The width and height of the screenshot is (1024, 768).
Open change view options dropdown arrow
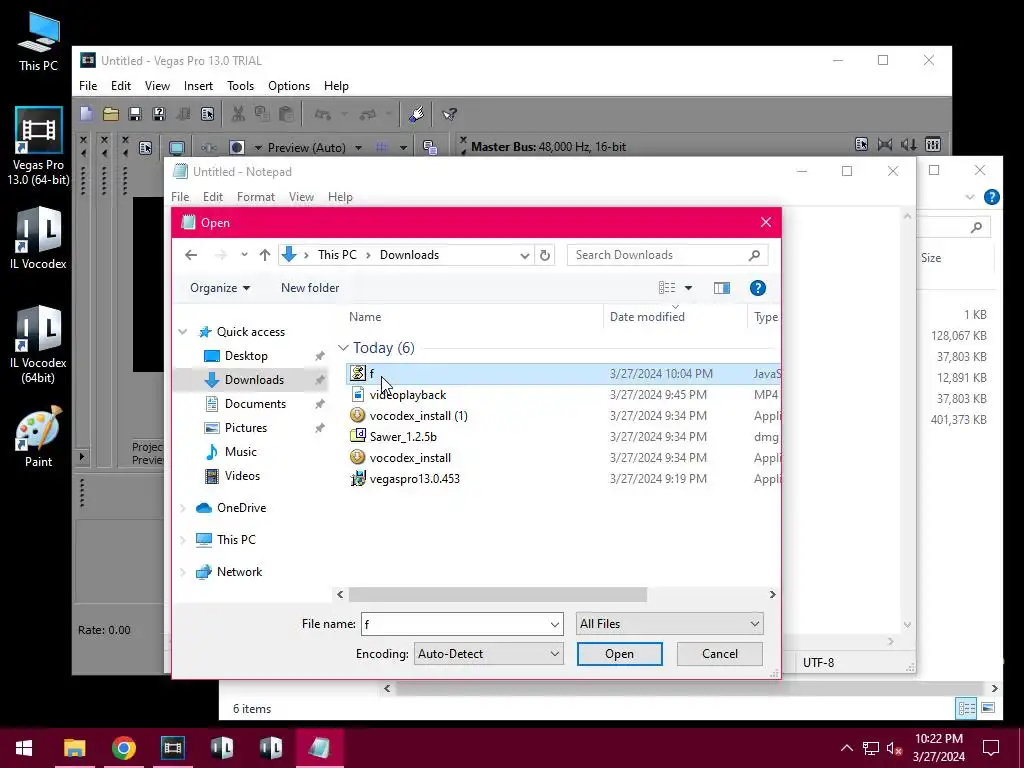point(688,288)
